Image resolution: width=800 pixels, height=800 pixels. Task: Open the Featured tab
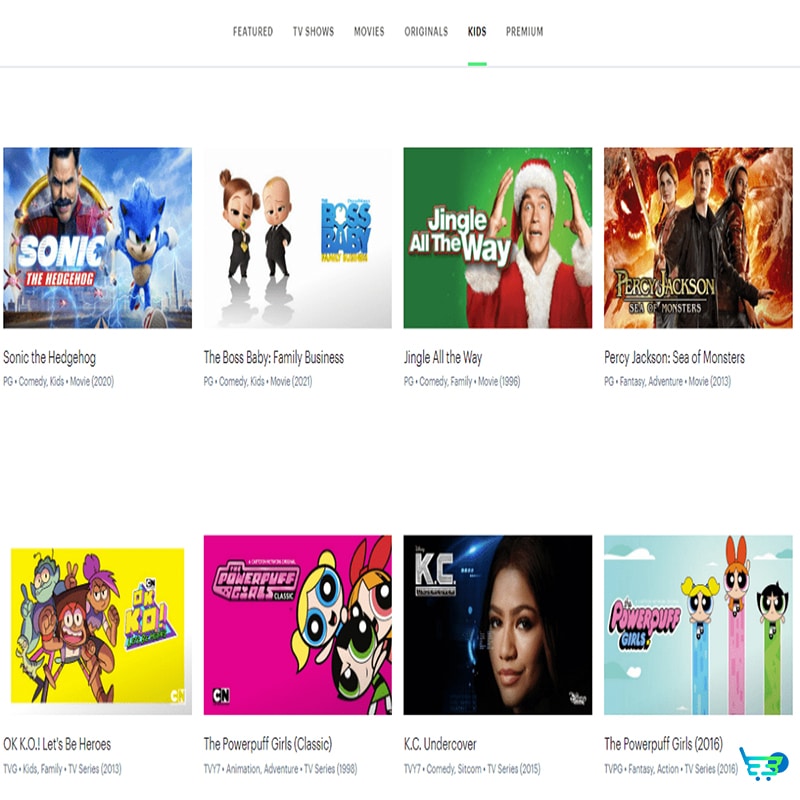click(x=253, y=32)
